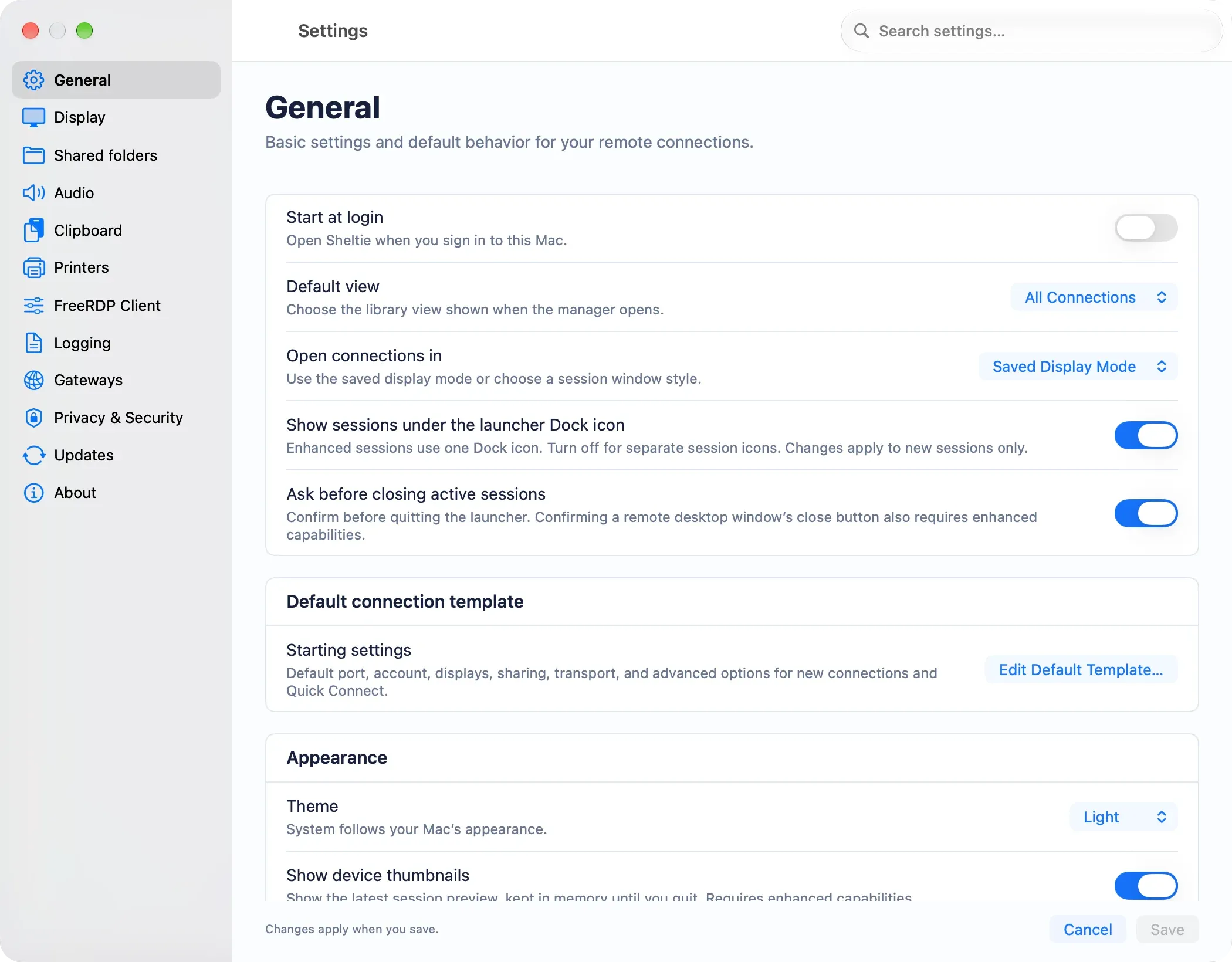Switch to Privacy & Security section

116,418
